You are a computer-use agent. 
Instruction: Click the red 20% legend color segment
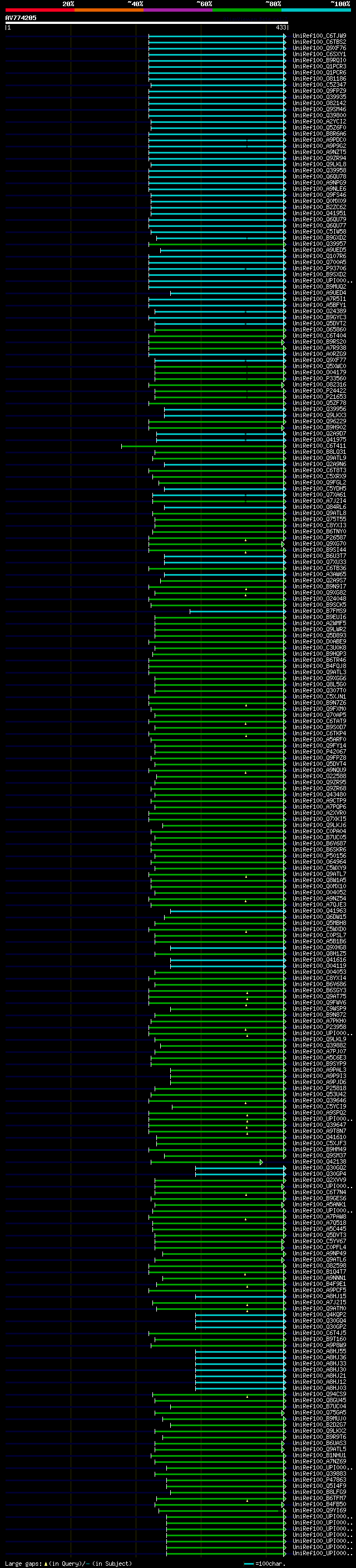[x=39, y=10]
